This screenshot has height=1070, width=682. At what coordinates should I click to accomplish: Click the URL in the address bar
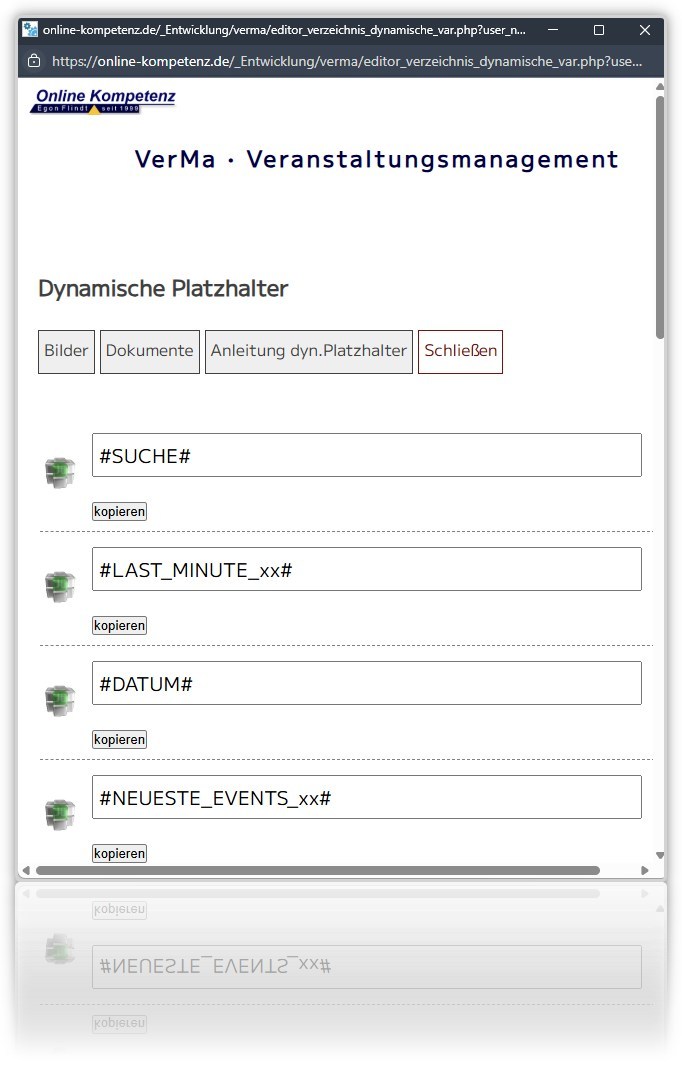click(347, 61)
